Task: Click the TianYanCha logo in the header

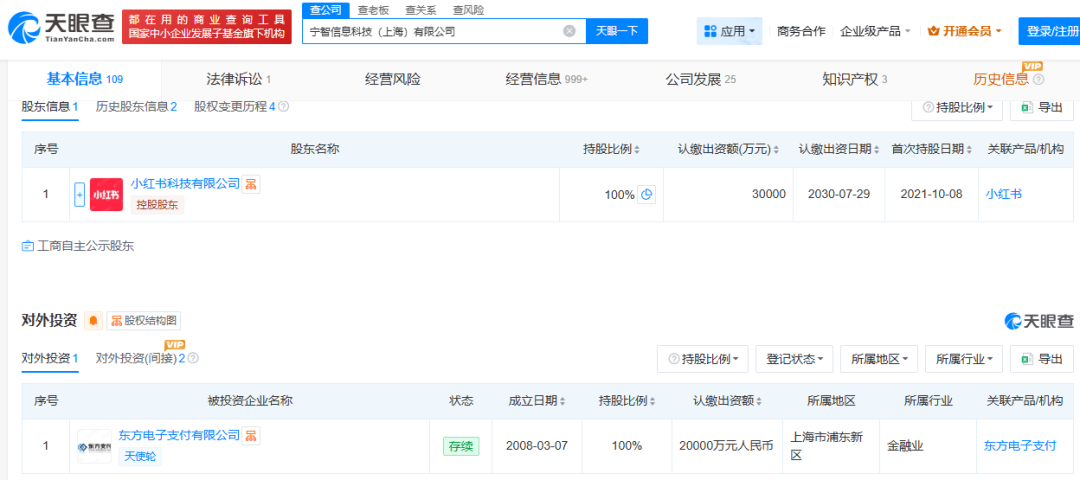Action: [61, 29]
